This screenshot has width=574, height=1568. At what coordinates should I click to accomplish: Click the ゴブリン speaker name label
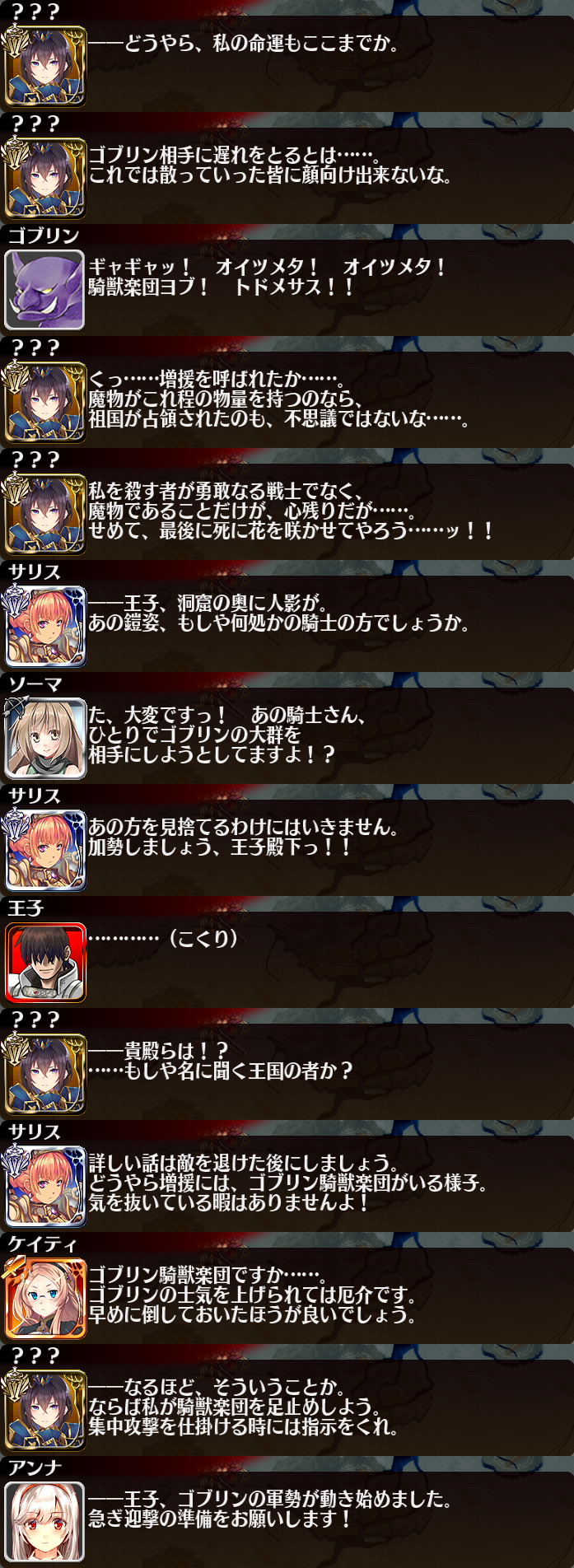point(44,236)
